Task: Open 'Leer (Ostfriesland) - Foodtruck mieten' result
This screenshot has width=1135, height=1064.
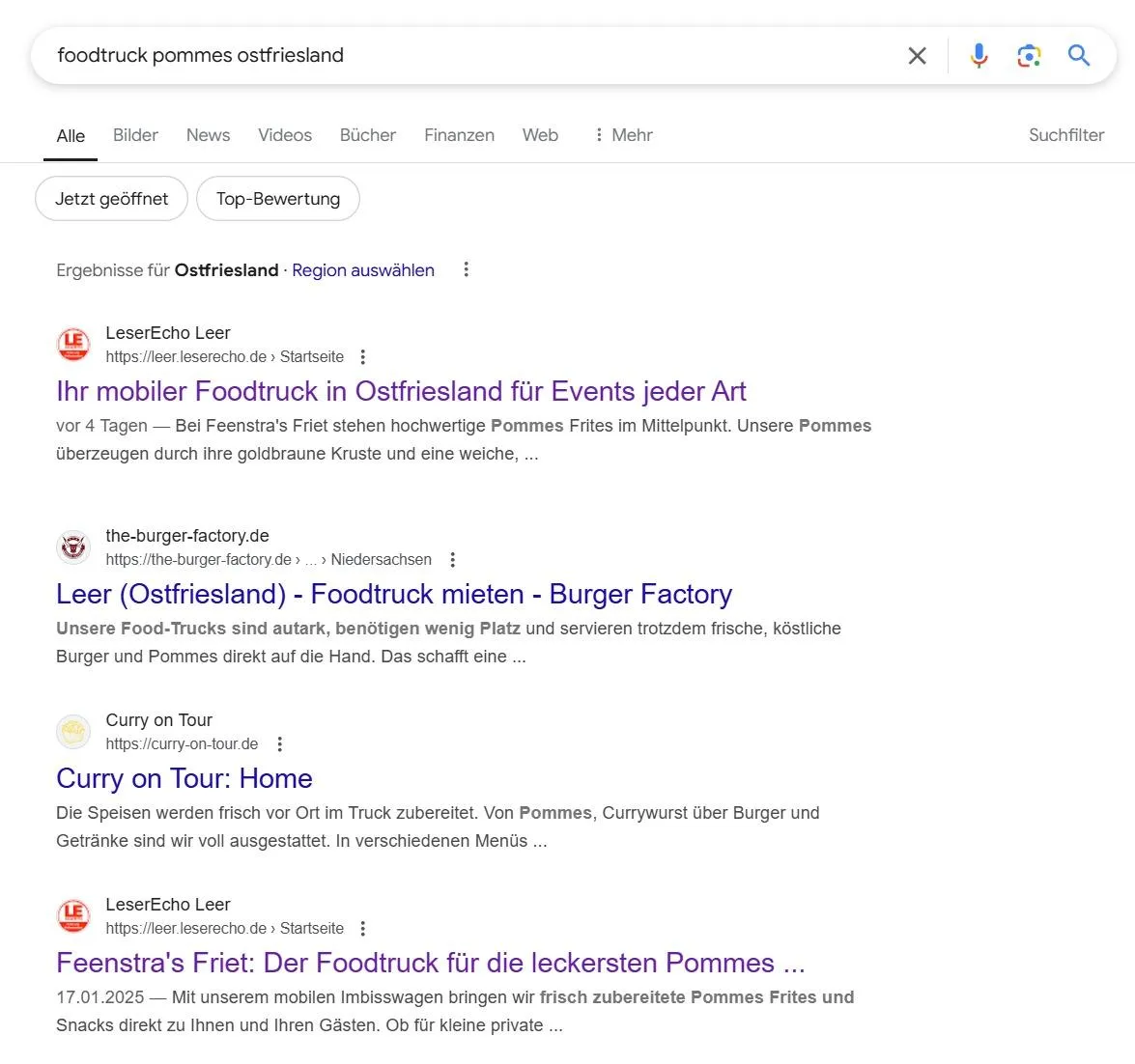Action: click(394, 595)
